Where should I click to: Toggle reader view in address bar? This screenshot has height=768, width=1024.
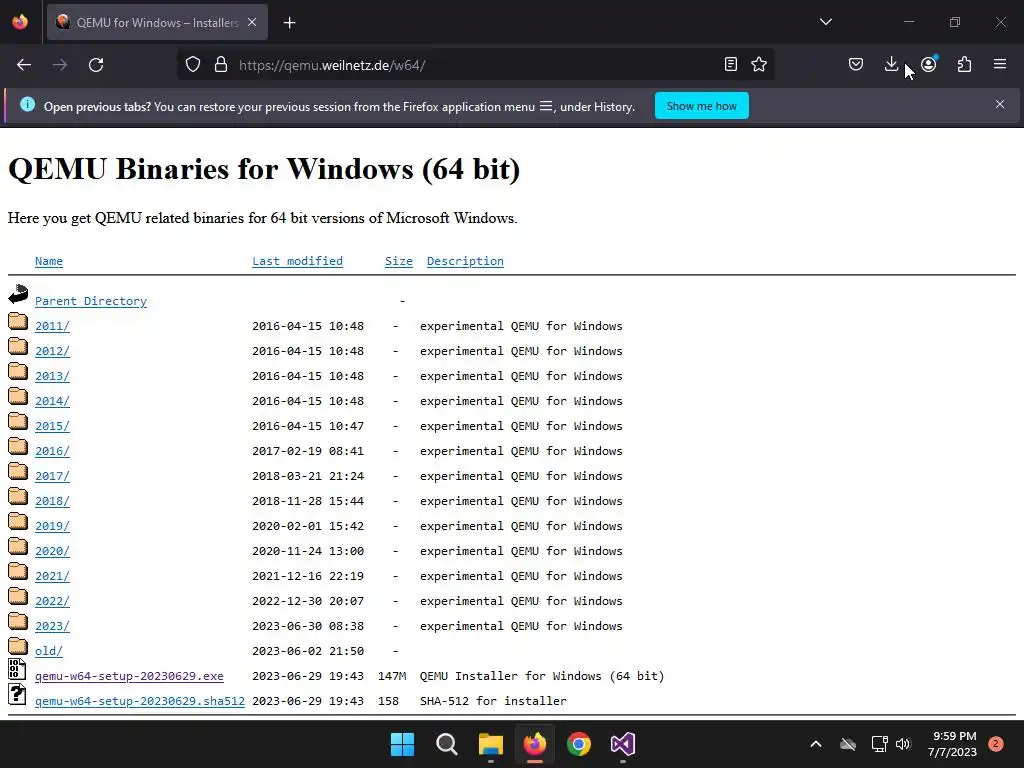[731, 64]
